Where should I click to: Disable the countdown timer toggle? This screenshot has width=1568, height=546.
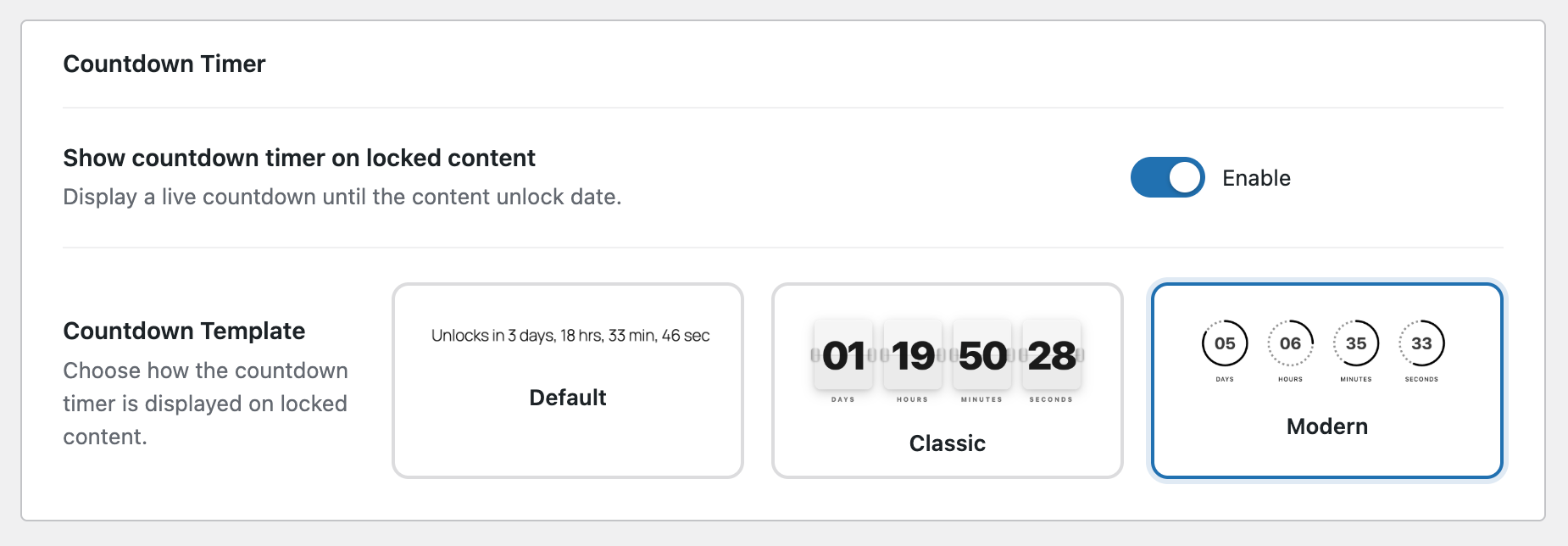click(1167, 177)
